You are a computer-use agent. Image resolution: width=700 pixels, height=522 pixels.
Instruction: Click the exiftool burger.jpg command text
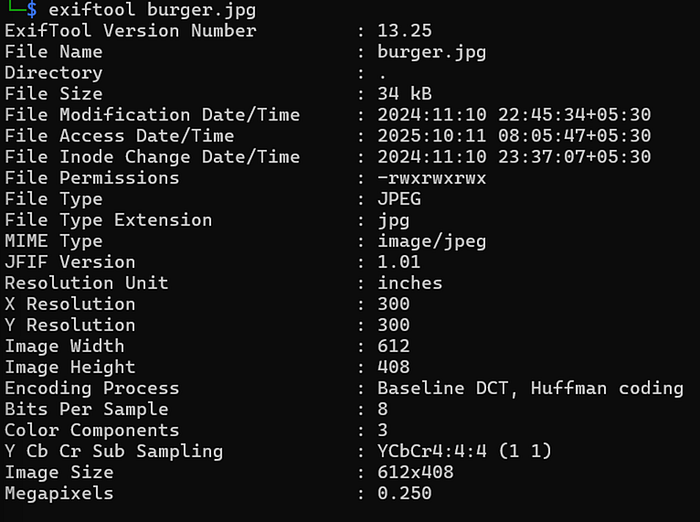pos(152,10)
